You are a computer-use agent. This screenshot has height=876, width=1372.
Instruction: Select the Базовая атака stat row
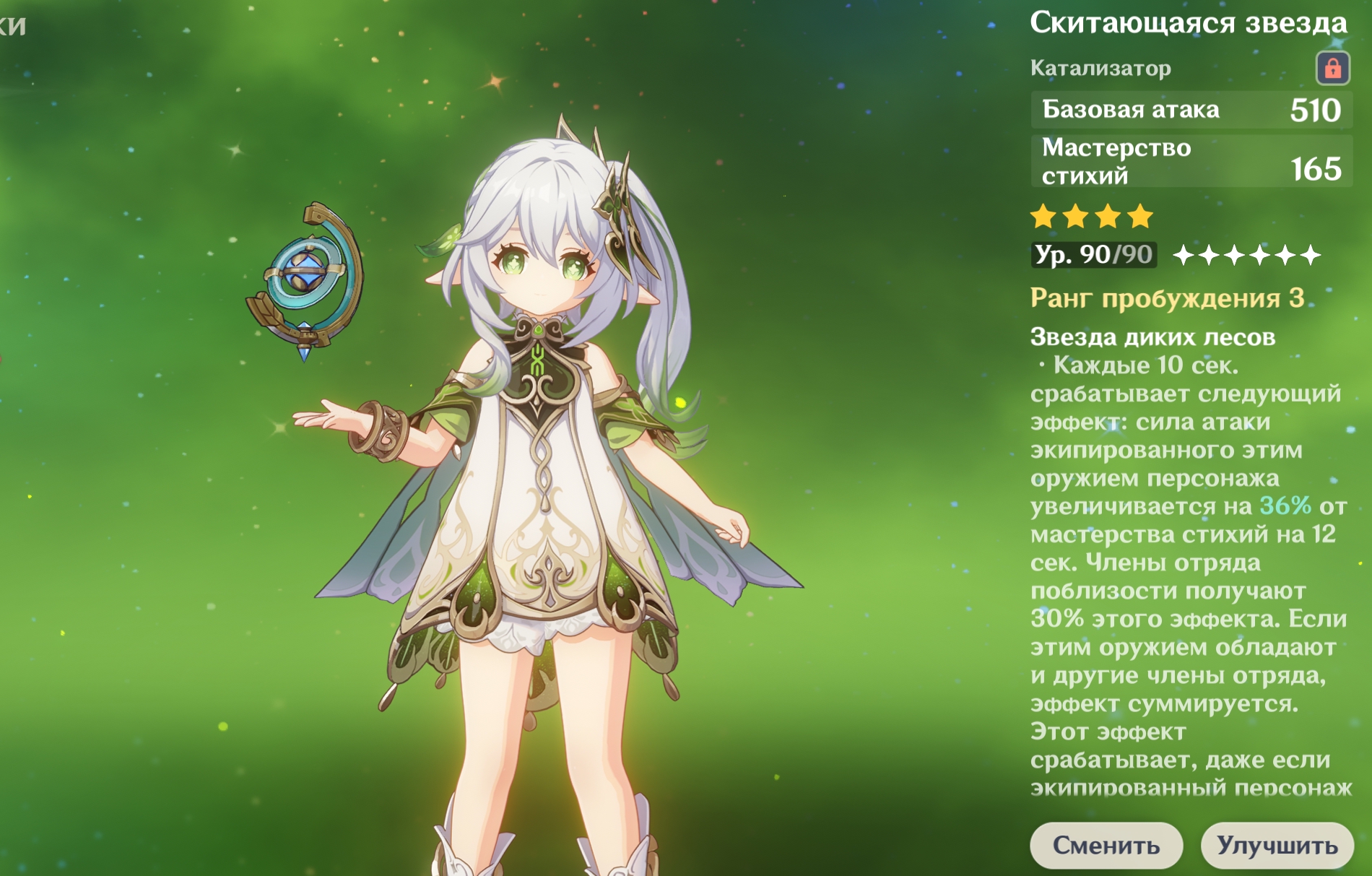tap(1191, 110)
